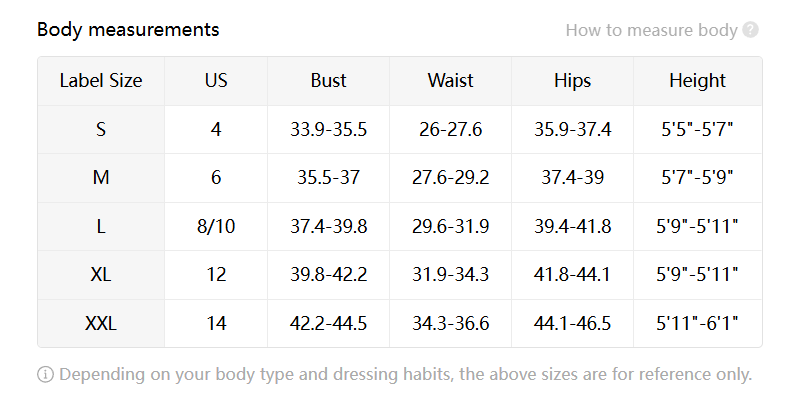Open the How to measure body link
This screenshot has height=402, width=786.
click(x=652, y=30)
